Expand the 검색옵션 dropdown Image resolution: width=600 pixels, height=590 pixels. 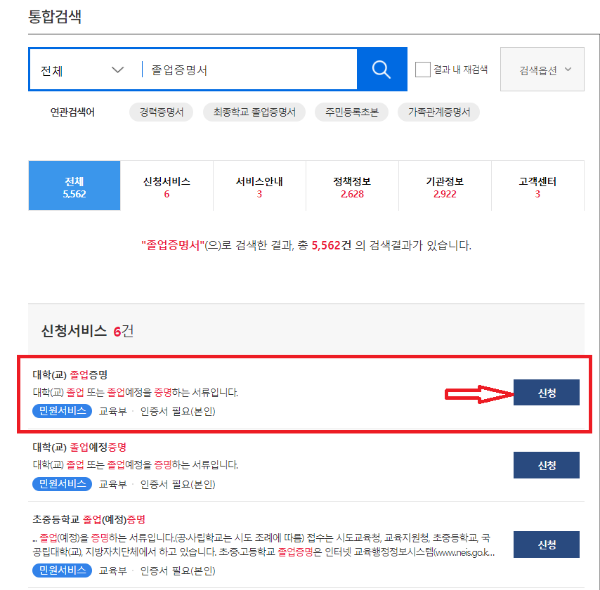click(542, 70)
